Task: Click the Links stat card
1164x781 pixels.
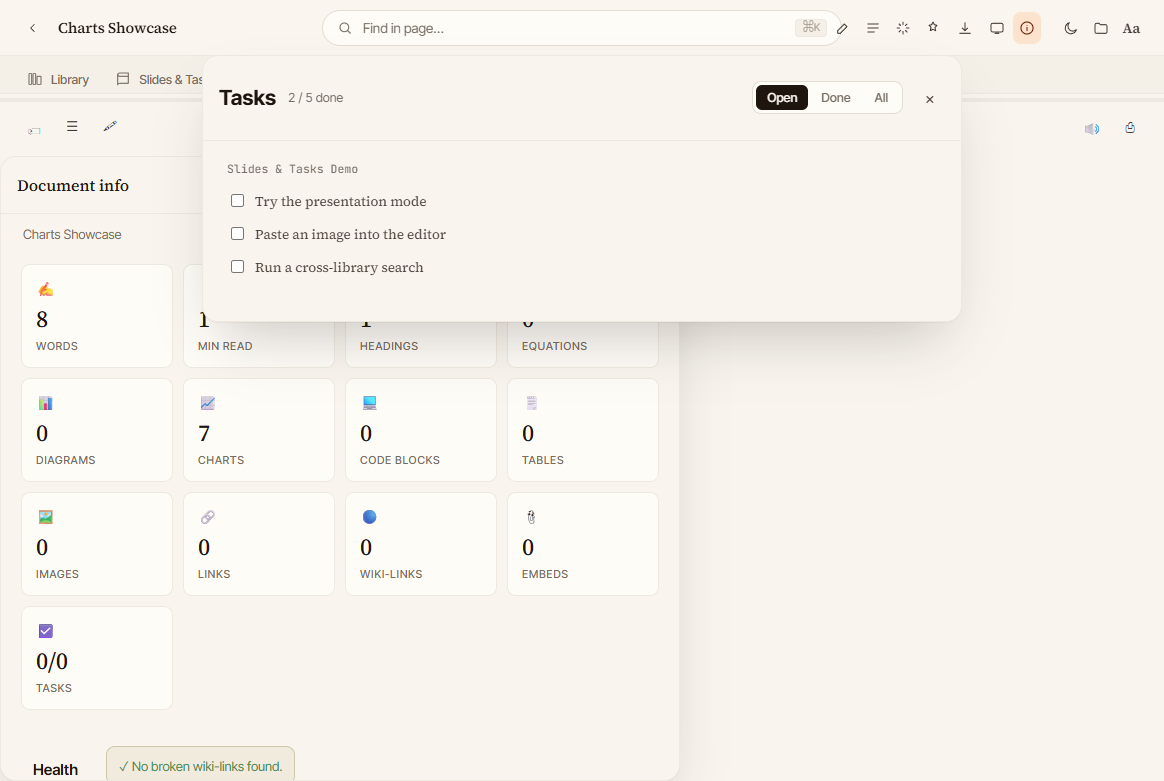Action: pyautogui.click(x=259, y=544)
